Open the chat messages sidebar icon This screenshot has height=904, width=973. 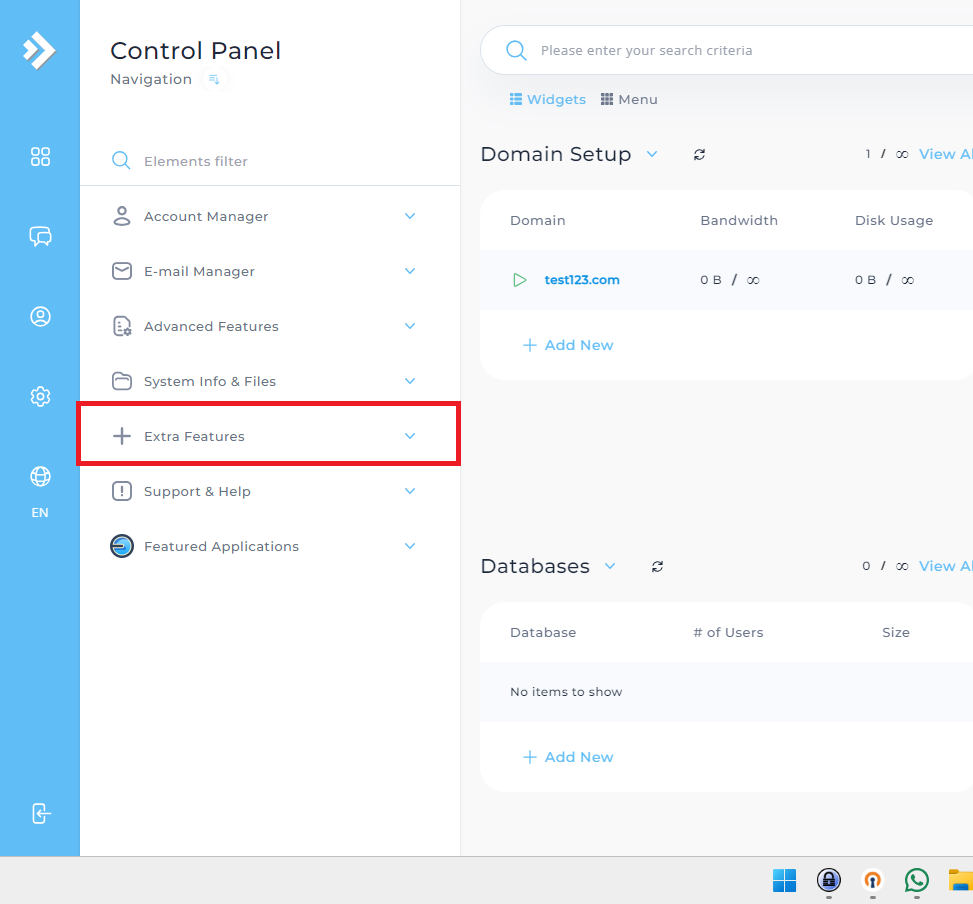point(40,236)
